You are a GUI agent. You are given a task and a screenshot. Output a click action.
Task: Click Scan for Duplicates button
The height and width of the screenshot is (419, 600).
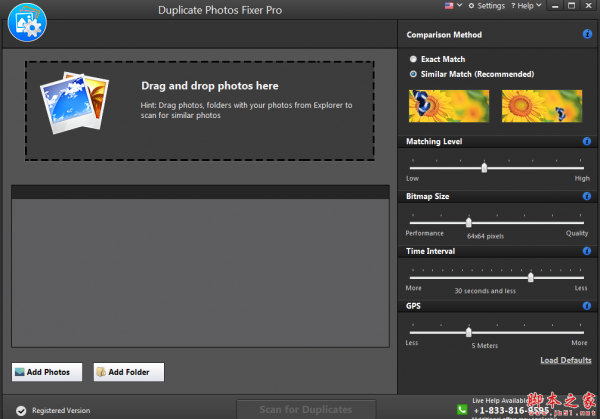[x=306, y=409]
